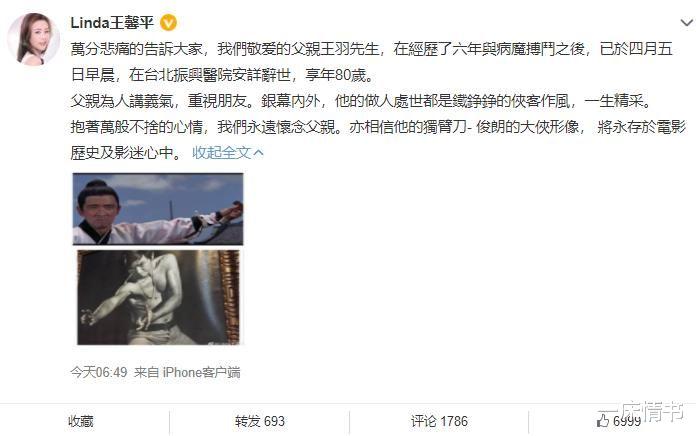Repost using 转发 693
The width and height of the screenshot is (696, 436).
(260, 421)
